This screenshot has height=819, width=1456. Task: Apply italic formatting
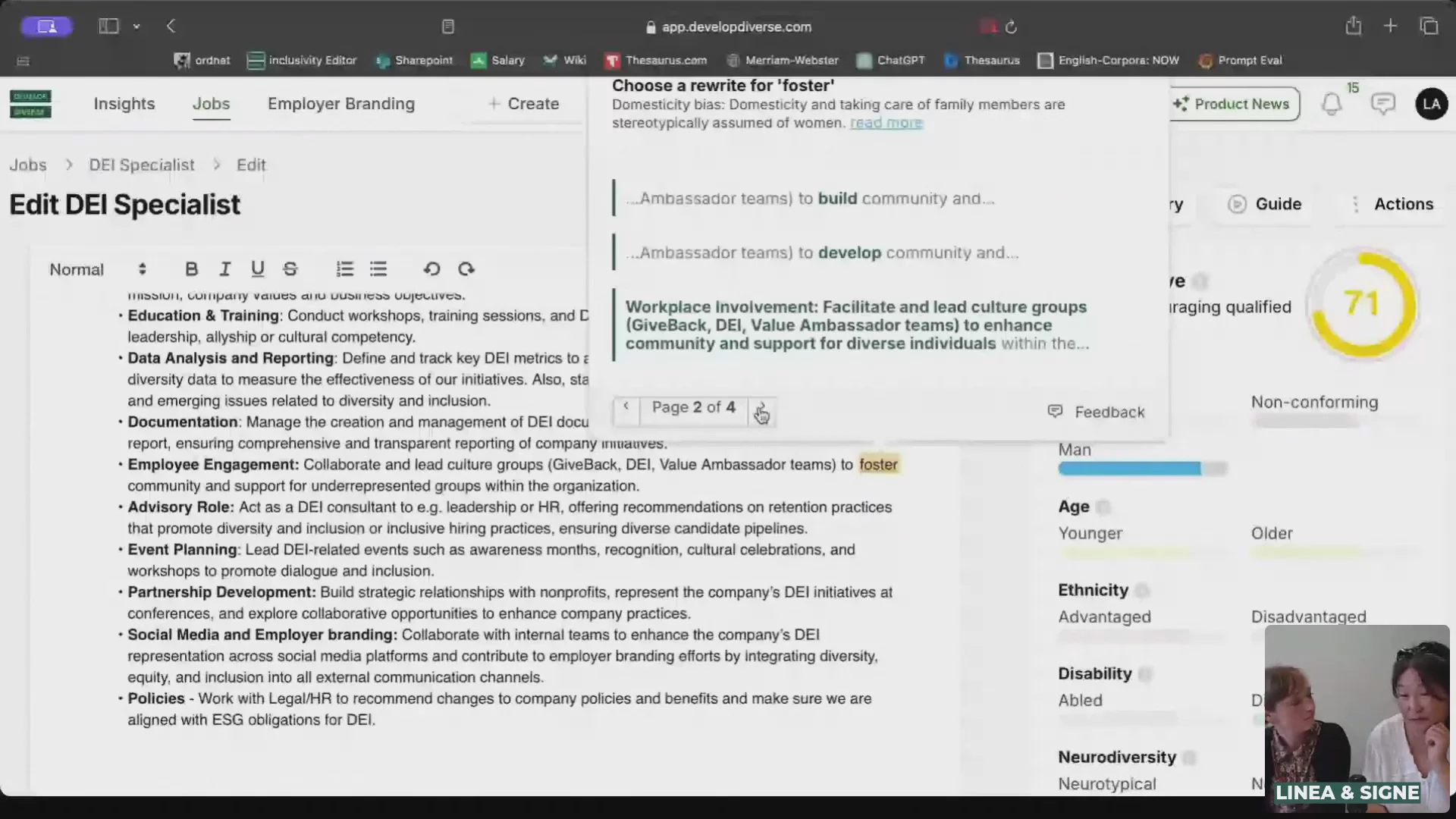(224, 269)
